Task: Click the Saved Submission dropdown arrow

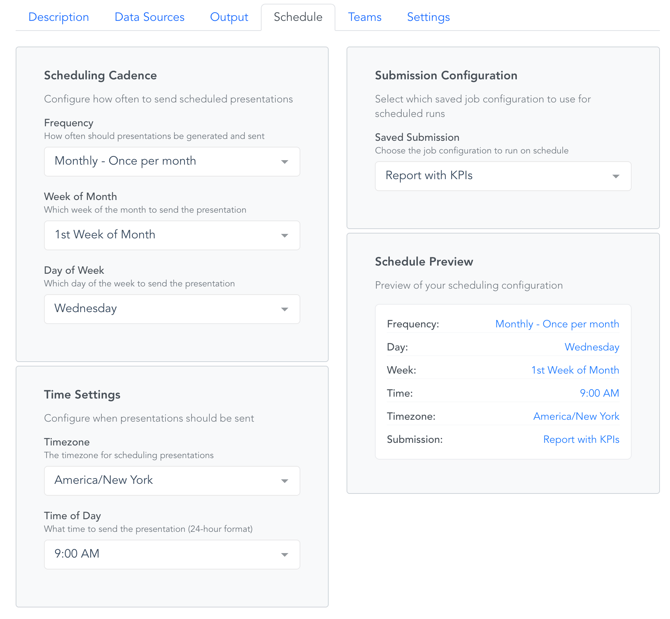Action: pyautogui.click(x=616, y=177)
